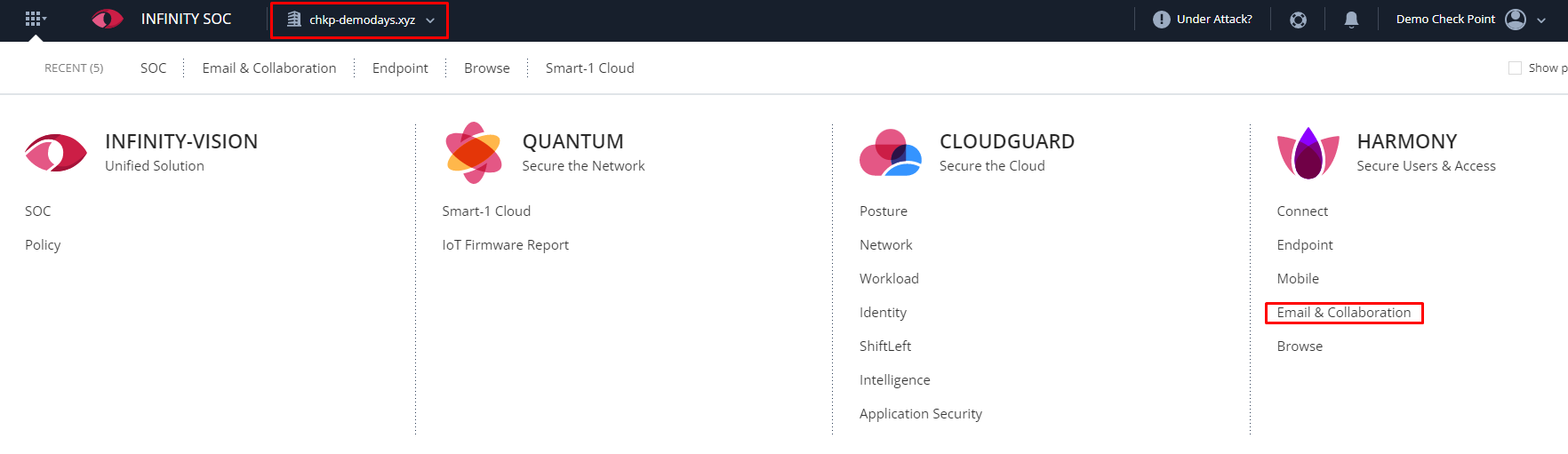Open the support lifebuoy icon
This screenshot has height=454, width=1568.
click(1298, 20)
